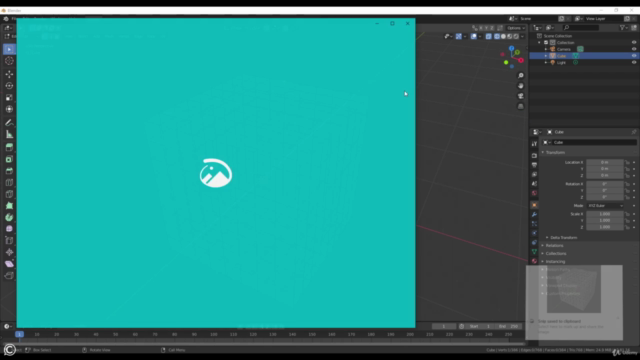This screenshot has height=360, width=640.
Task: Select the Spin tool
Action: pyautogui.click(x=9, y=217)
